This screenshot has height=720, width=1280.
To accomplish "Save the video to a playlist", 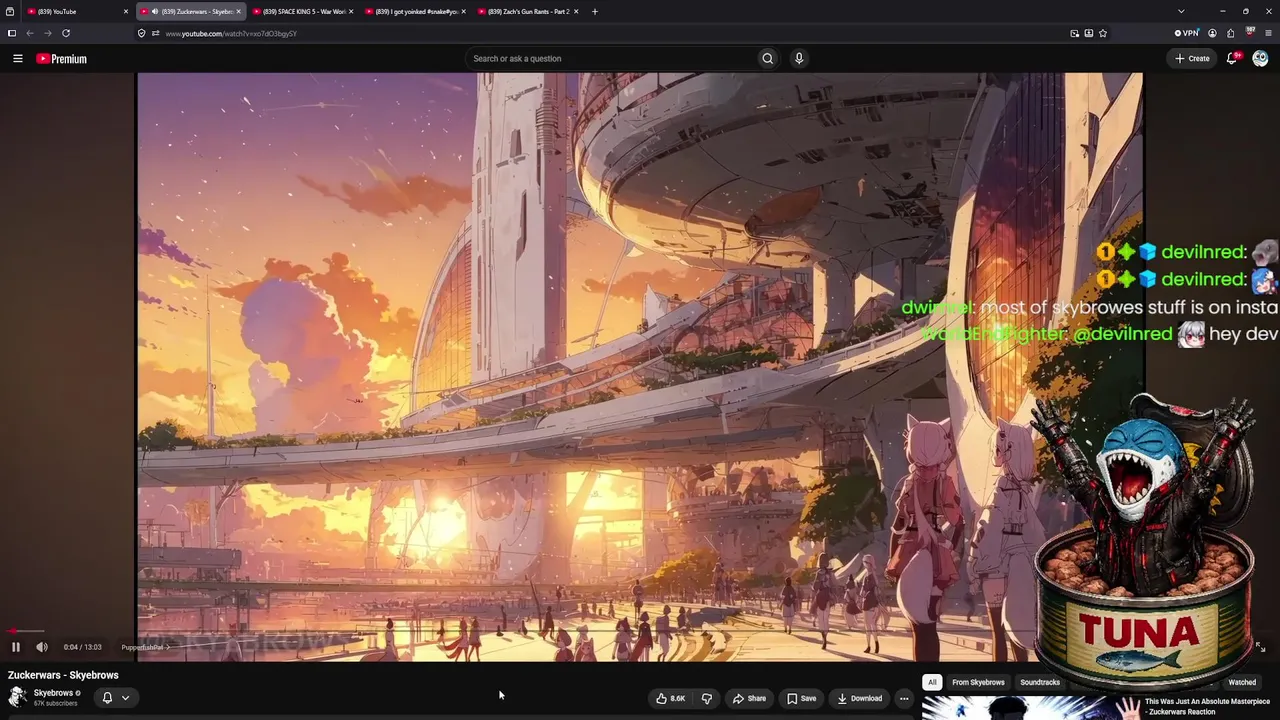I will [801, 698].
